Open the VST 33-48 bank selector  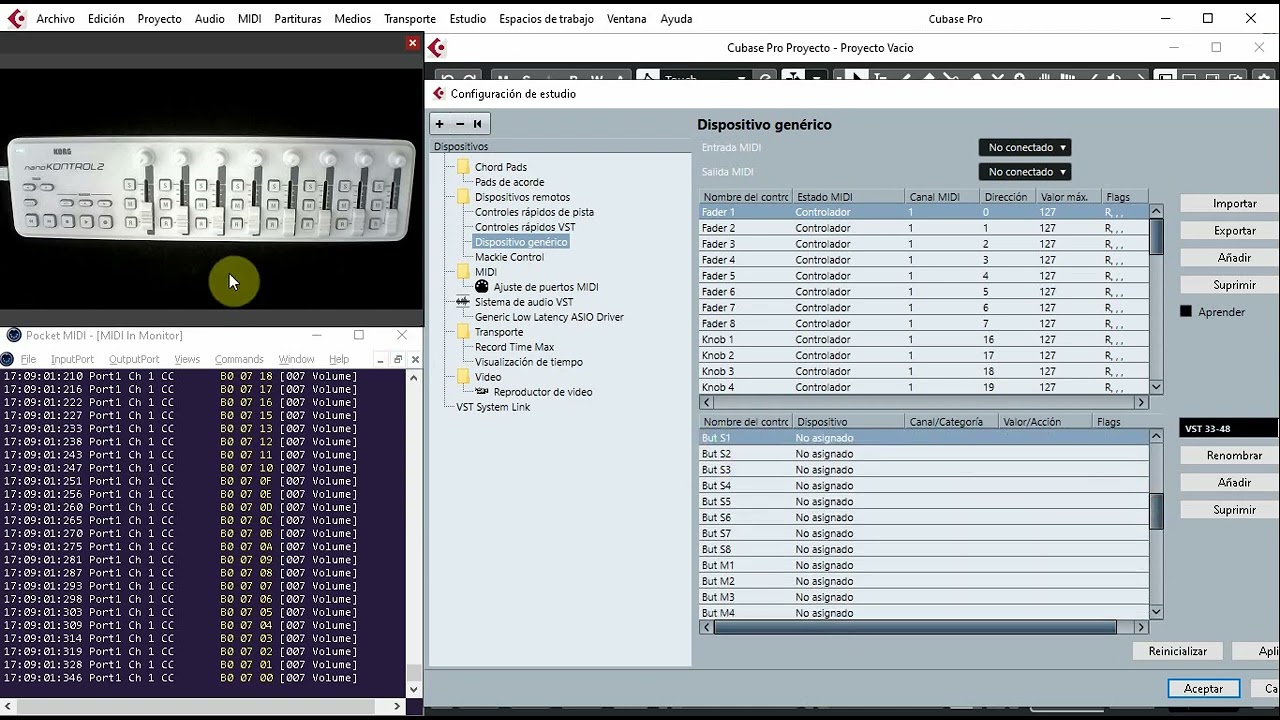click(1229, 429)
